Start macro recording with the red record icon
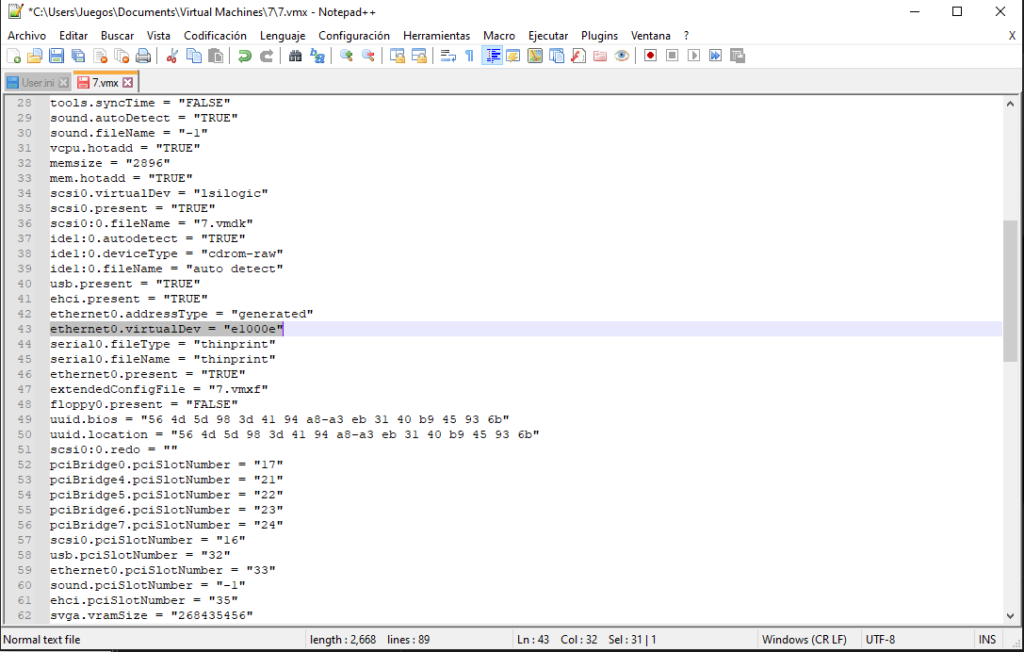The height and width of the screenshot is (652, 1024). 650,56
